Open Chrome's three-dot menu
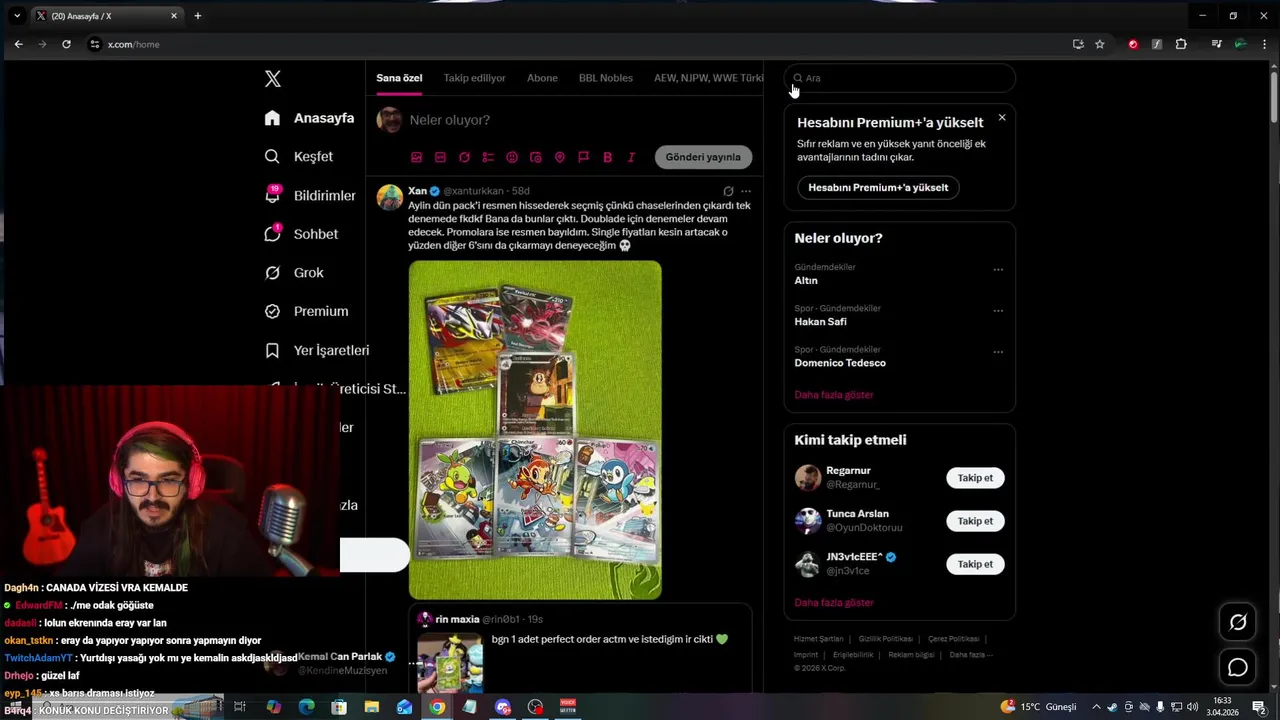This screenshot has width=1280, height=720. (1265, 44)
